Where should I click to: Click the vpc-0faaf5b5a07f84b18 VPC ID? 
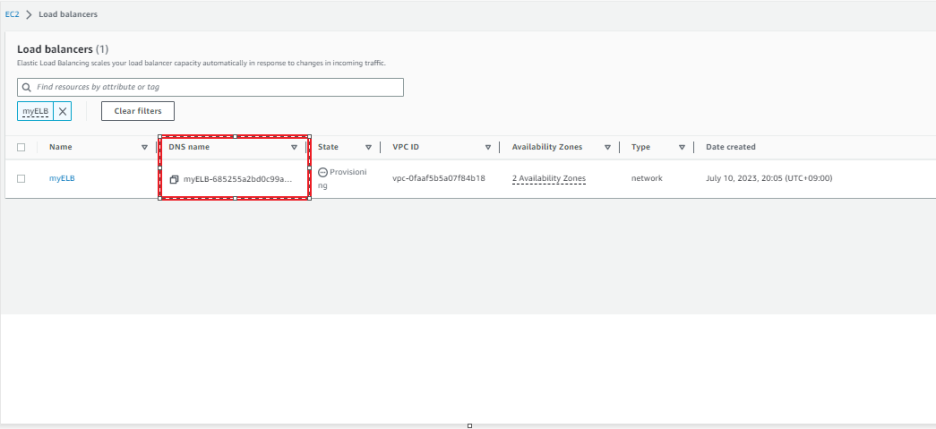pyautogui.click(x=439, y=178)
